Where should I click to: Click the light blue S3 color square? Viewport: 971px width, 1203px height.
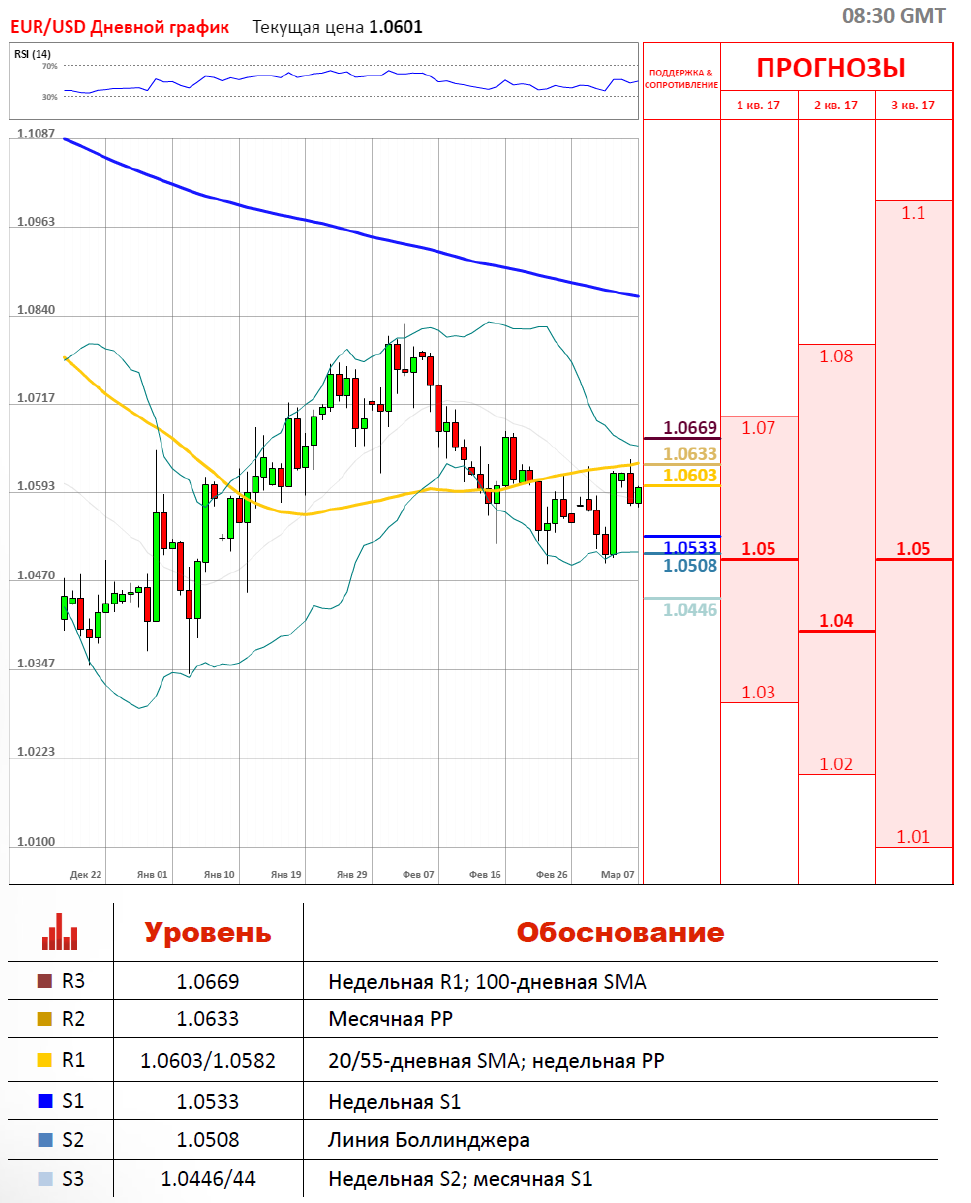(x=43, y=1179)
